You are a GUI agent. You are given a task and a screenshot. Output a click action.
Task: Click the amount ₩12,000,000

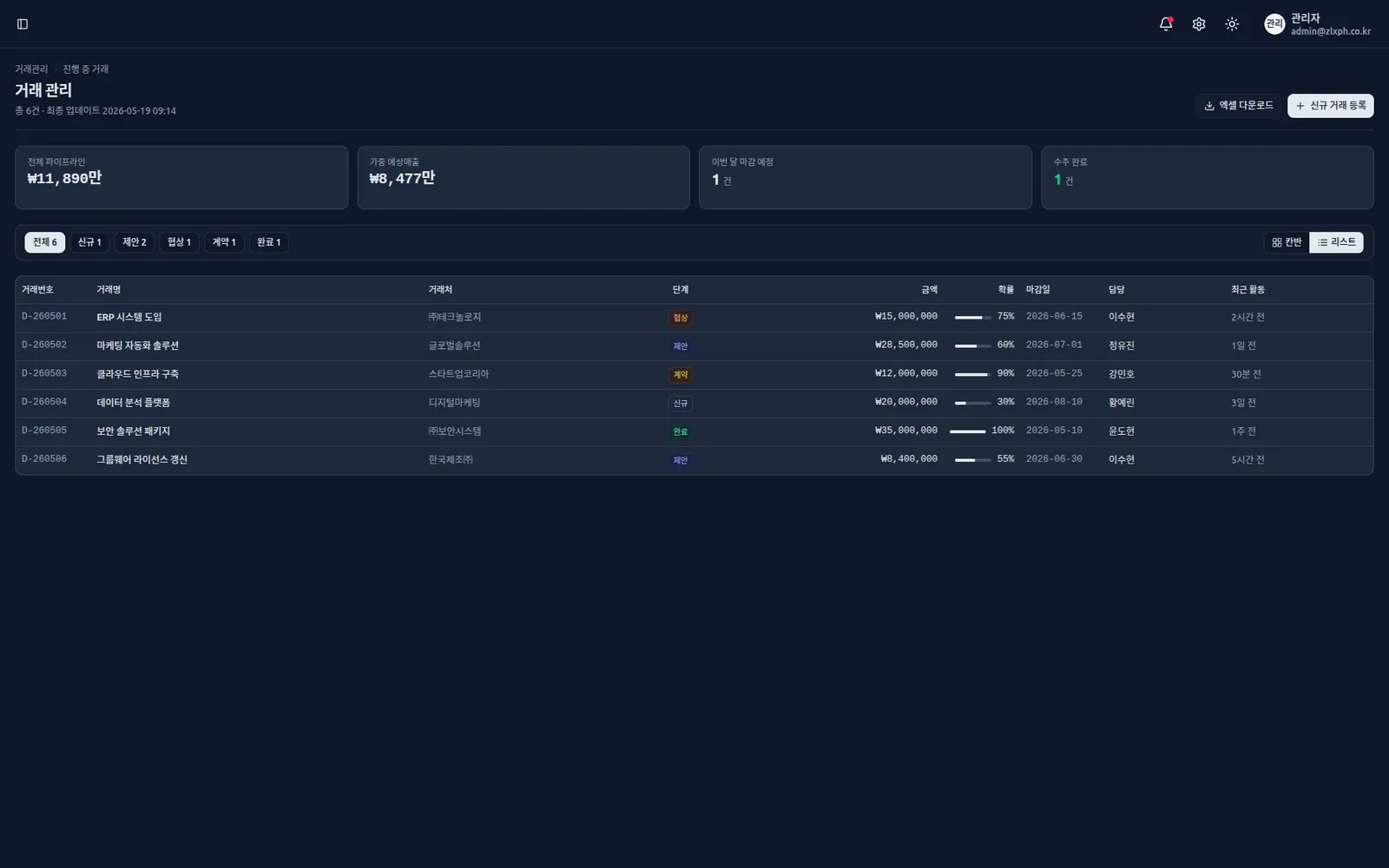[x=906, y=373]
